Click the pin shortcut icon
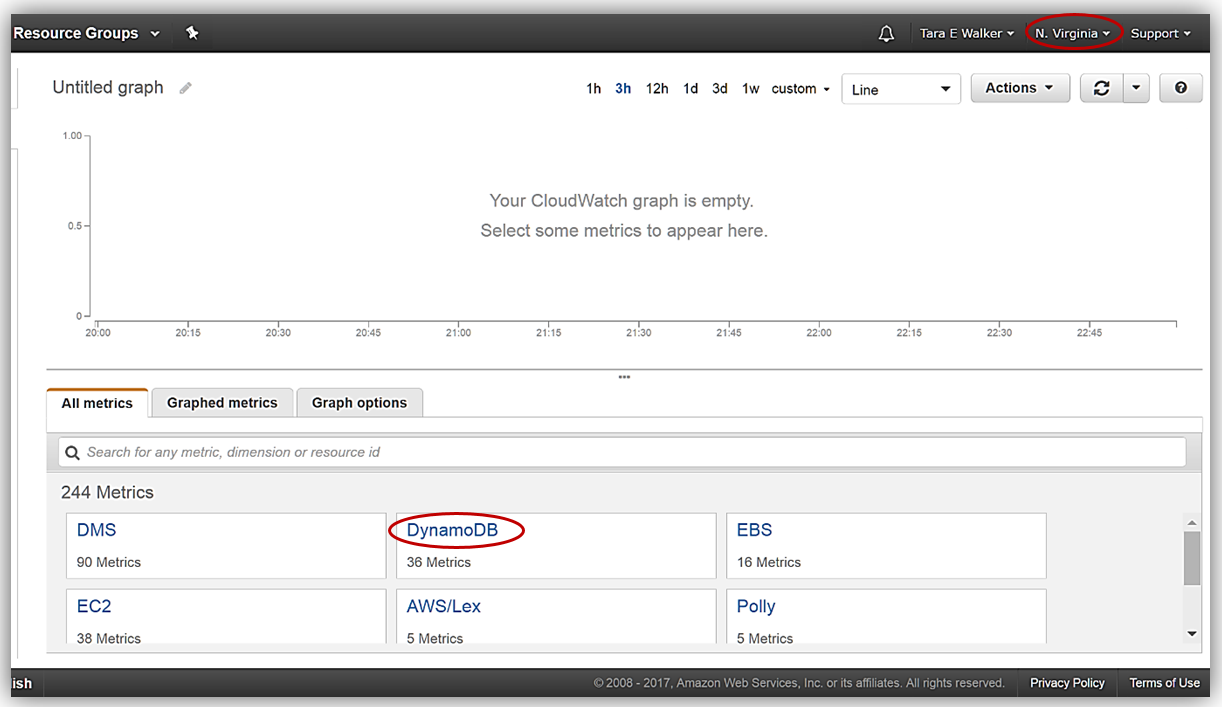 (192, 33)
